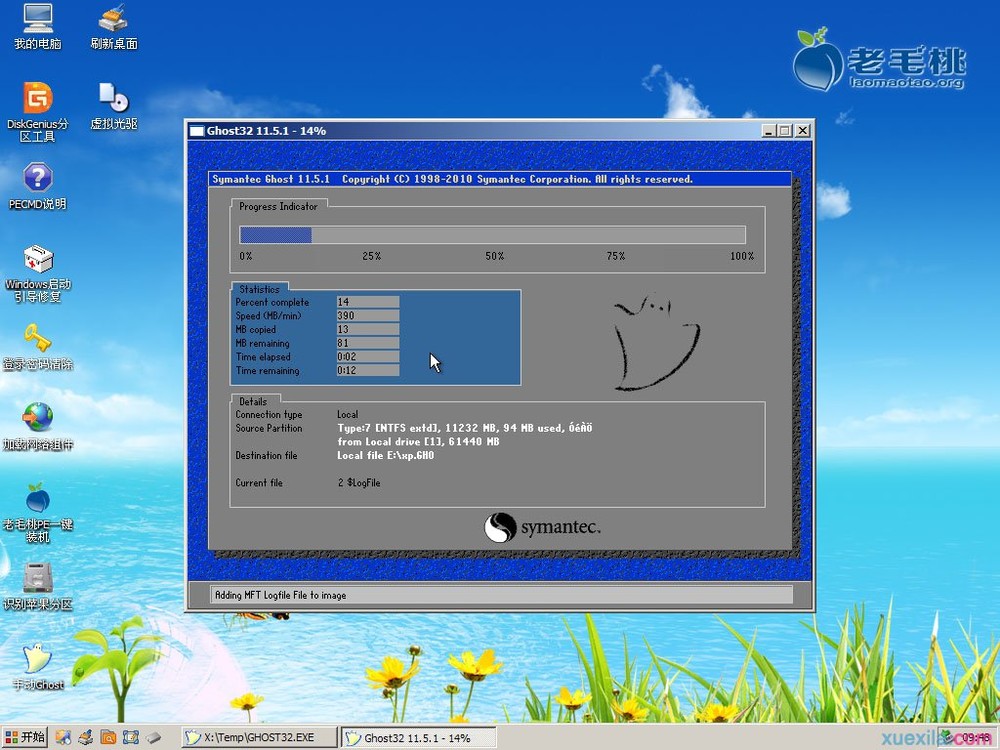Screen dimensions: 1000x750
Task: Open the identify Apple partition icon
Action: [37, 579]
